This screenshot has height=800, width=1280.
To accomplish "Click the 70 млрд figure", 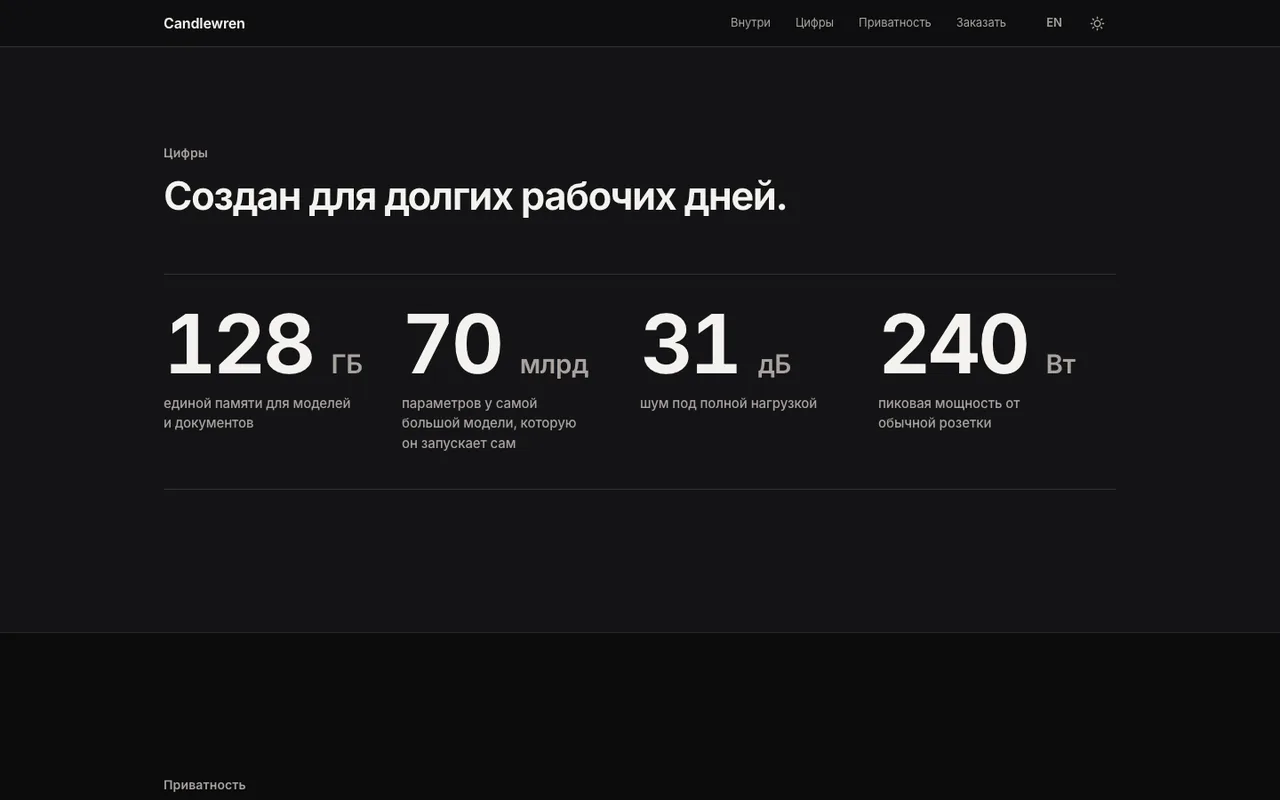I will tap(495, 344).
